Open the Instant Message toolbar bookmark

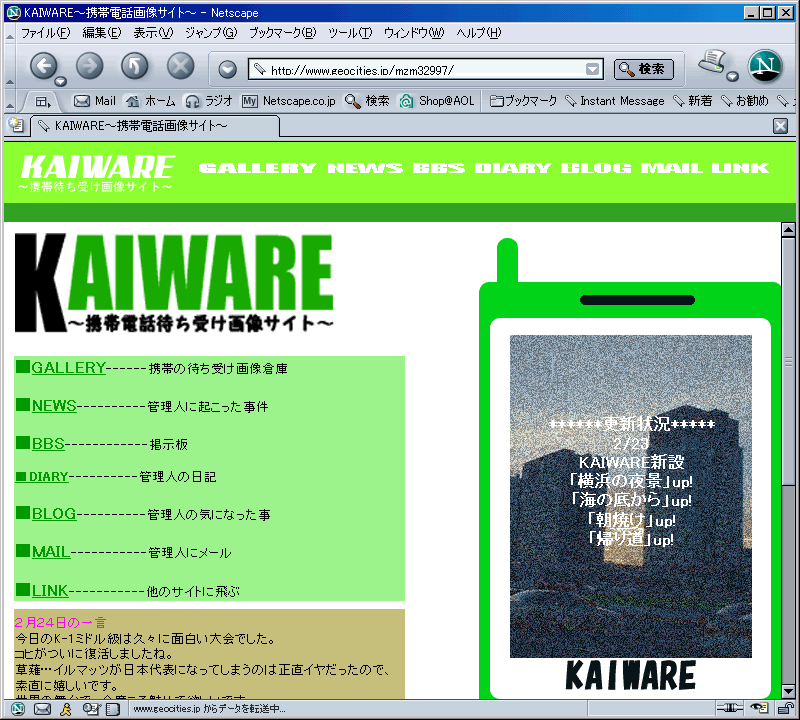(615, 101)
